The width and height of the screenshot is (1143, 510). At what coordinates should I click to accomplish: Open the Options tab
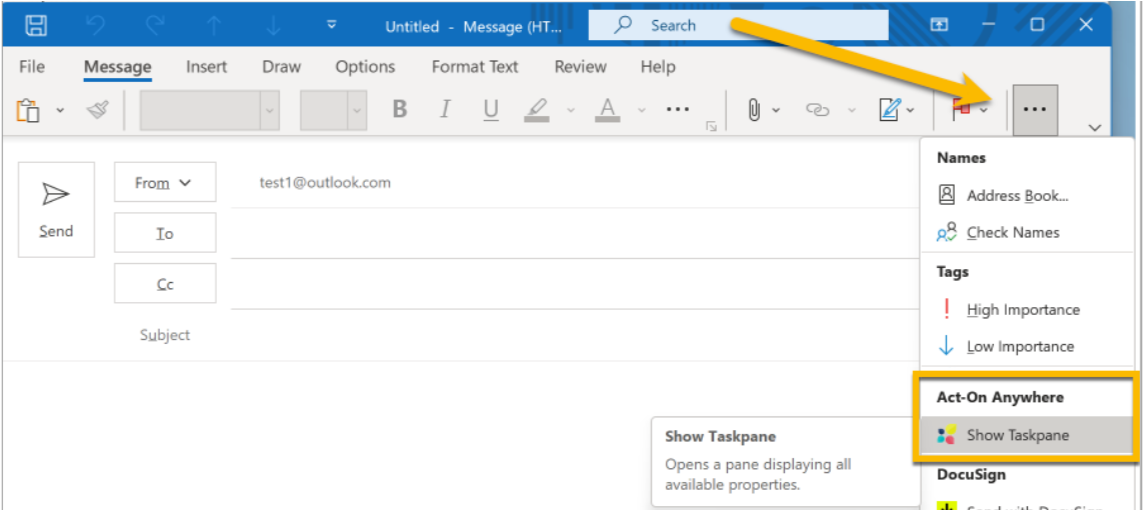pos(365,67)
